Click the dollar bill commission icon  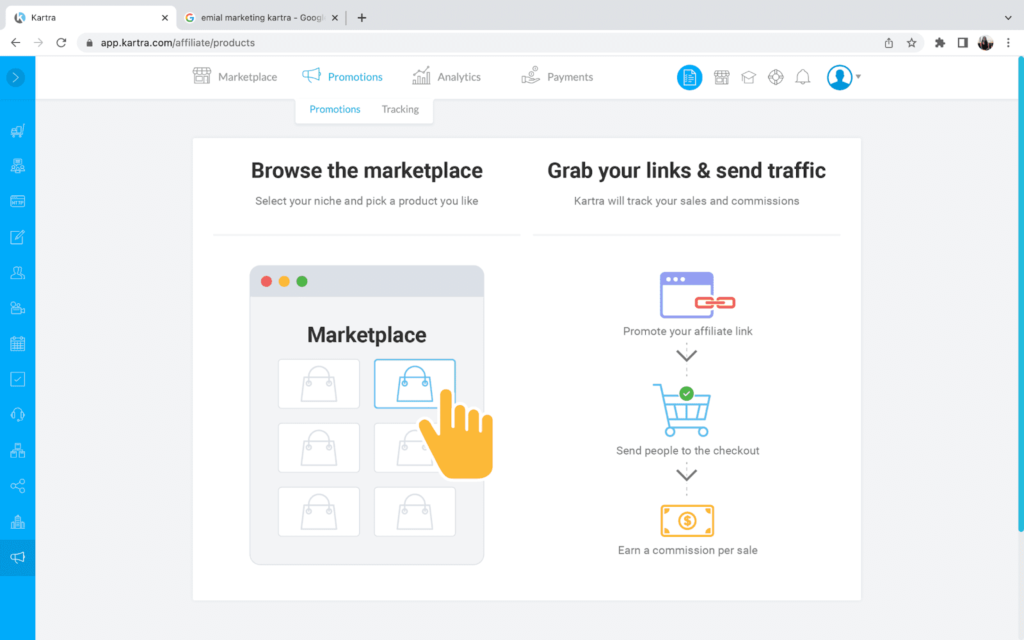point(687,520)
